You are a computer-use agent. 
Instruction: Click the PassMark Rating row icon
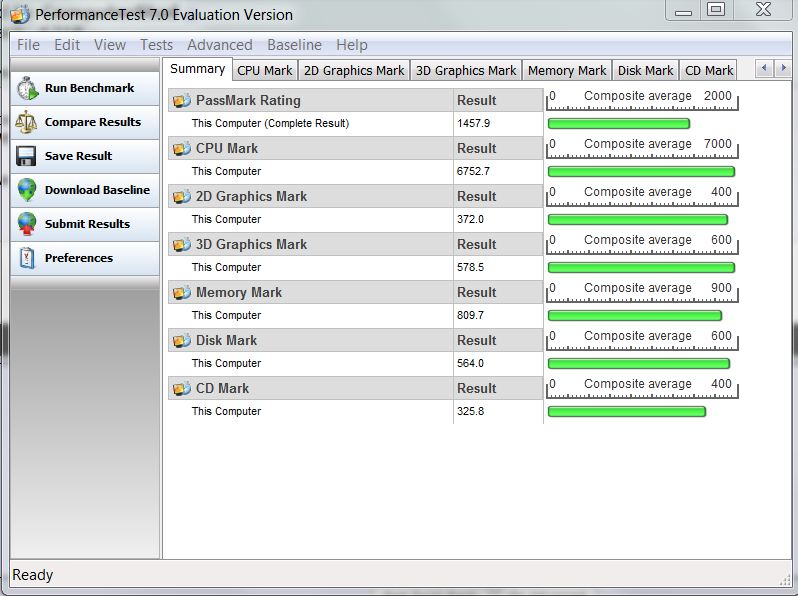182,101
